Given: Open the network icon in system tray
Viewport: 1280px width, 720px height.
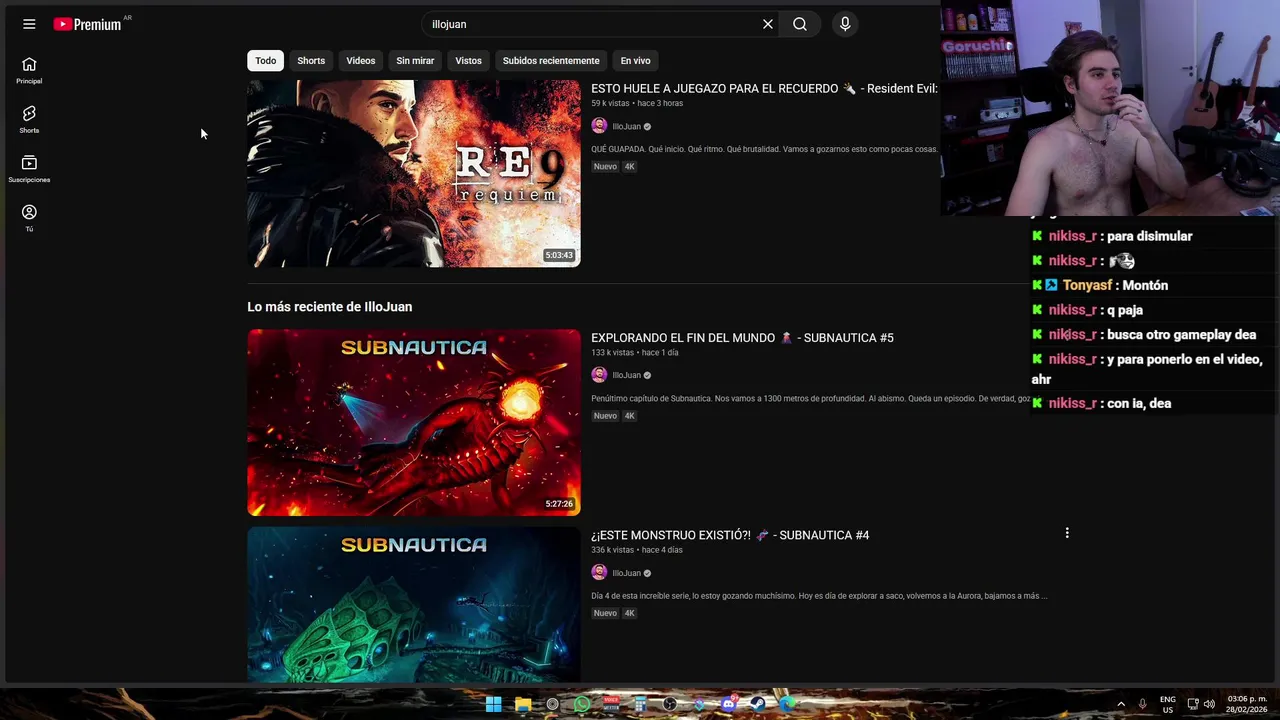Looking at the screenshot, I should point(1192,704).
